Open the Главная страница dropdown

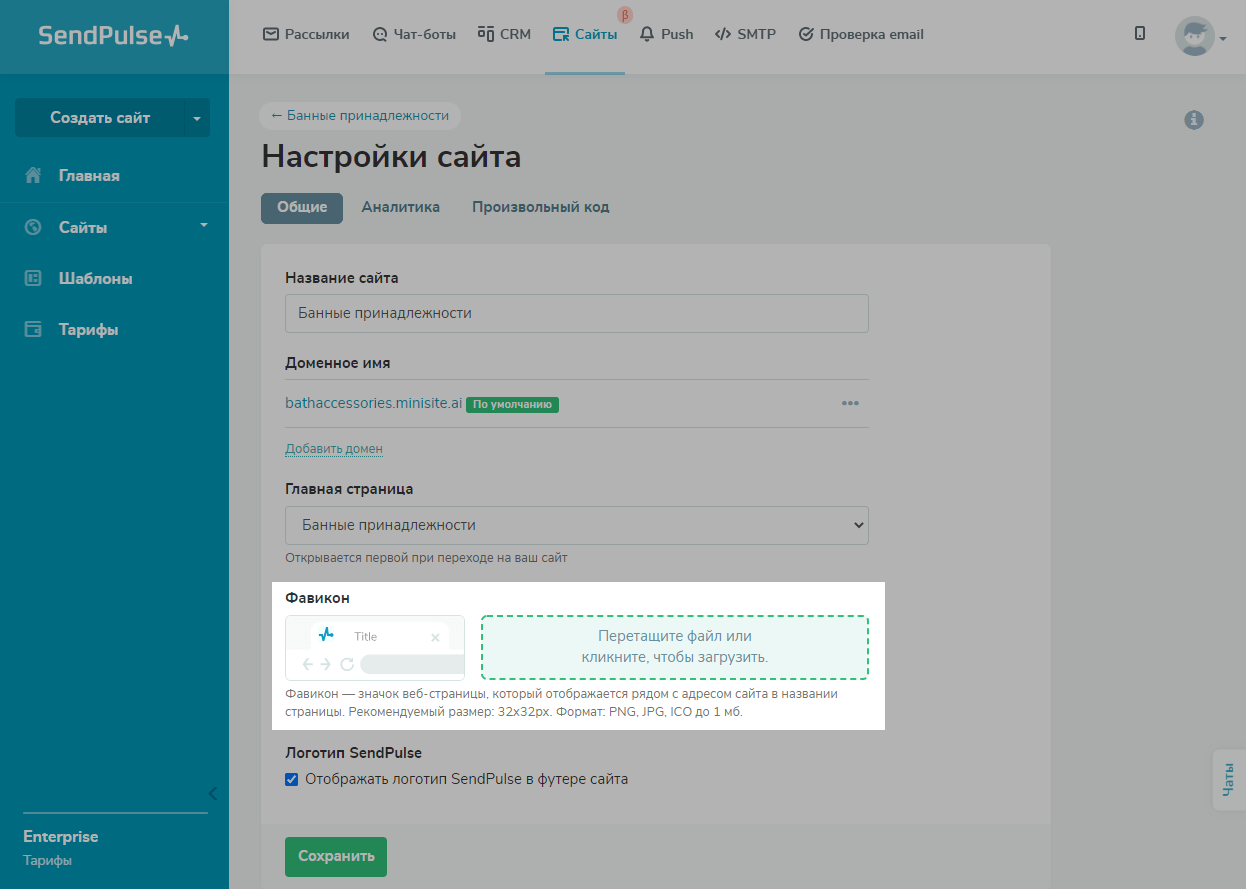click(577, 525)
